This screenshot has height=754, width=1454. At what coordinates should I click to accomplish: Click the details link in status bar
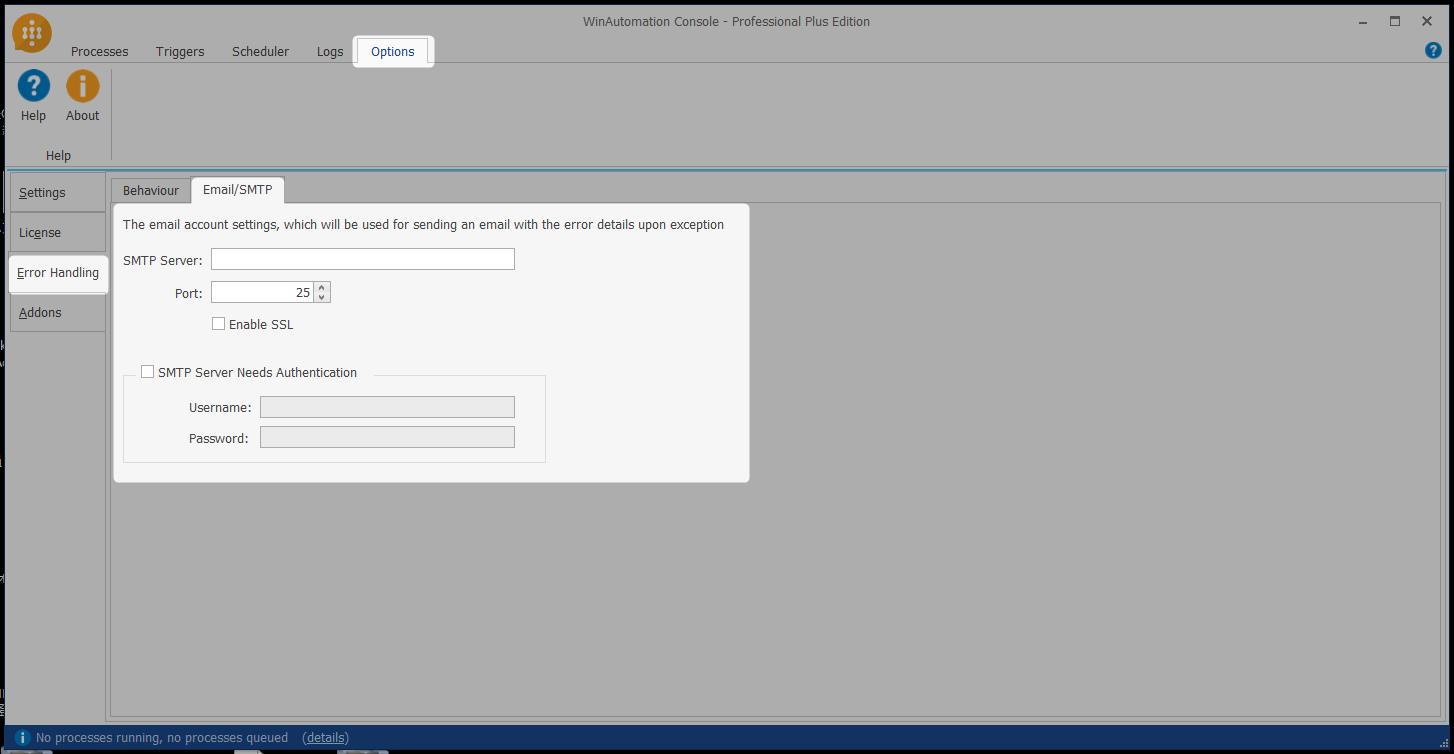tap(326, 738)
